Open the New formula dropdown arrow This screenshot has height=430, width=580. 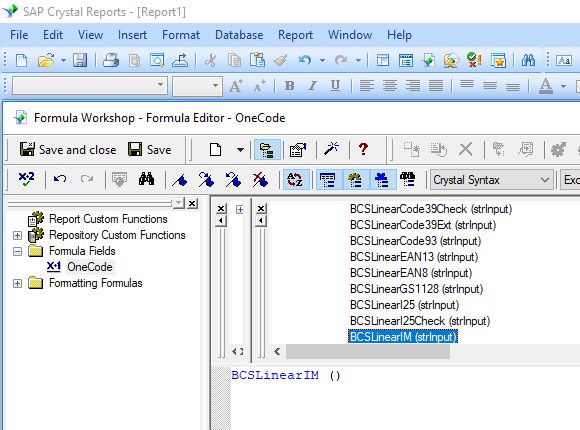click(x=240, y=150)
